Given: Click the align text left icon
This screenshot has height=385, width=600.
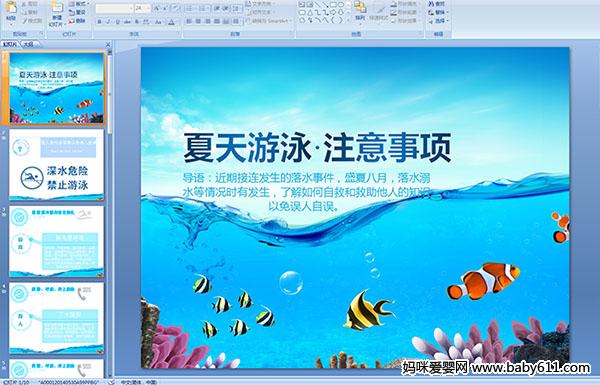Looking at the screenshot, I should coord(189,21).
